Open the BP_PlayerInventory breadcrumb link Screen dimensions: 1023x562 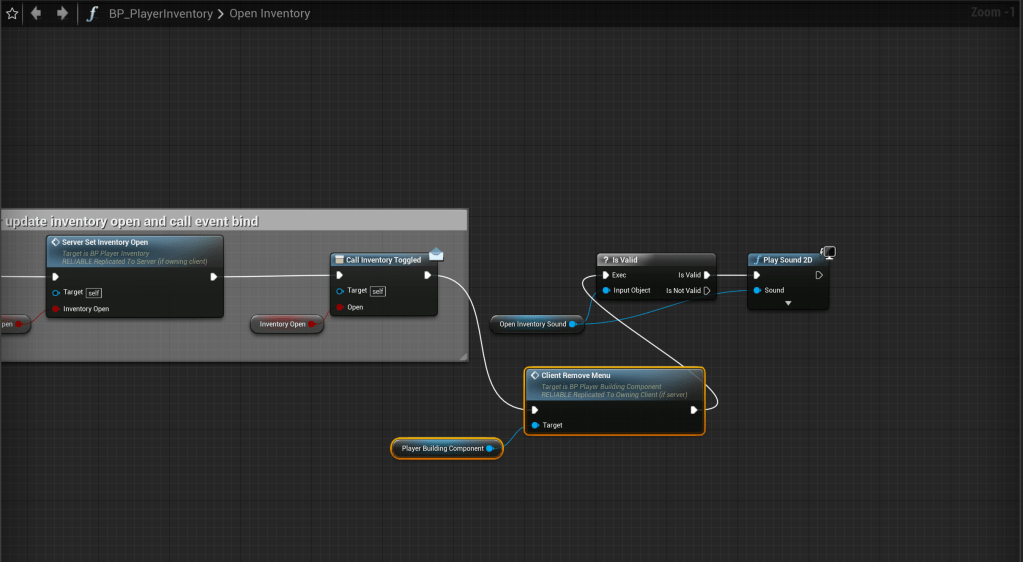pyautogui.click(x=160, y=14)
